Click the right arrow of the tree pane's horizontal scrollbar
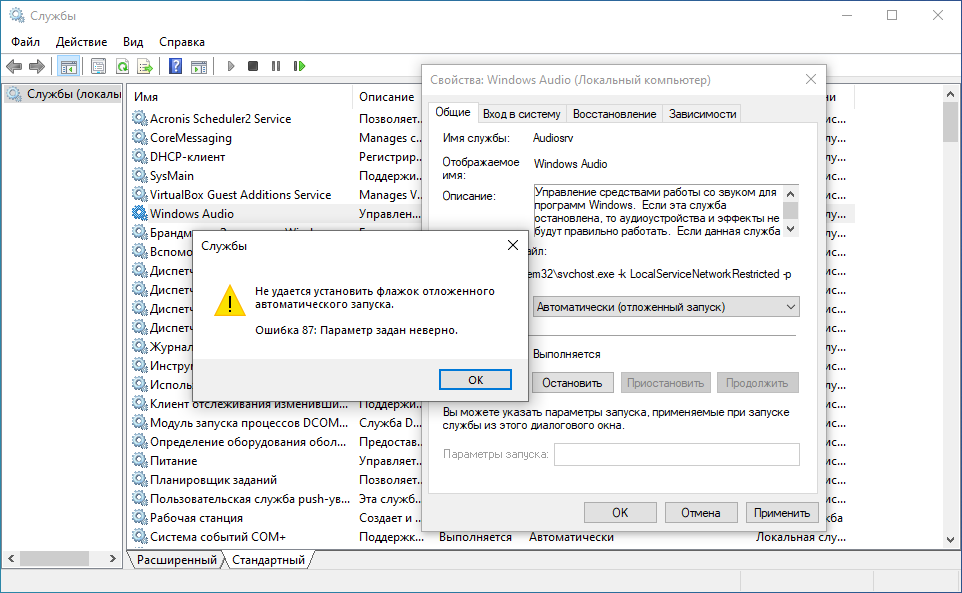 pos(112,559)
